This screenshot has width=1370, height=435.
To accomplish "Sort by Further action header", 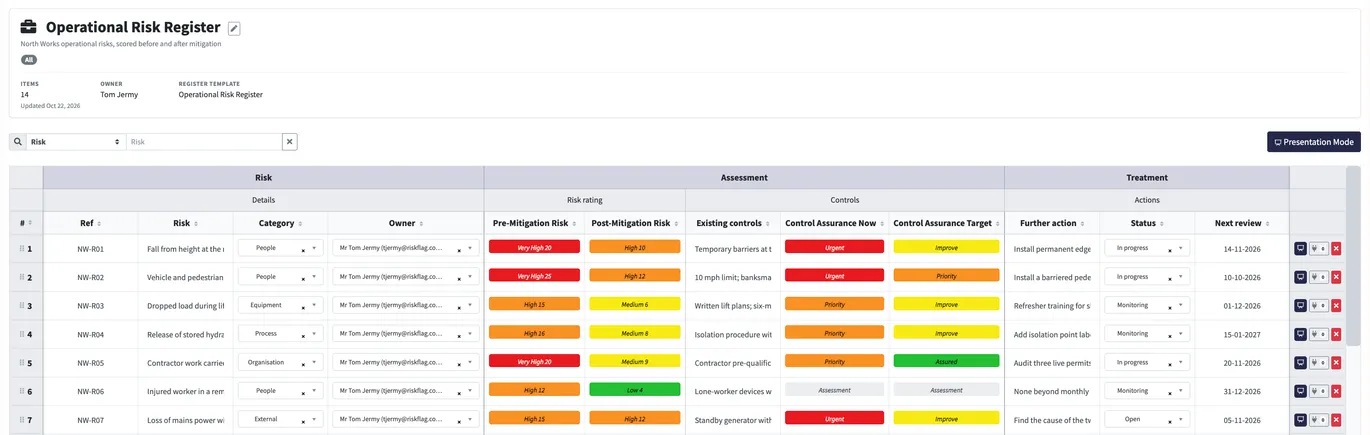I will click(x=1052, y=223).
